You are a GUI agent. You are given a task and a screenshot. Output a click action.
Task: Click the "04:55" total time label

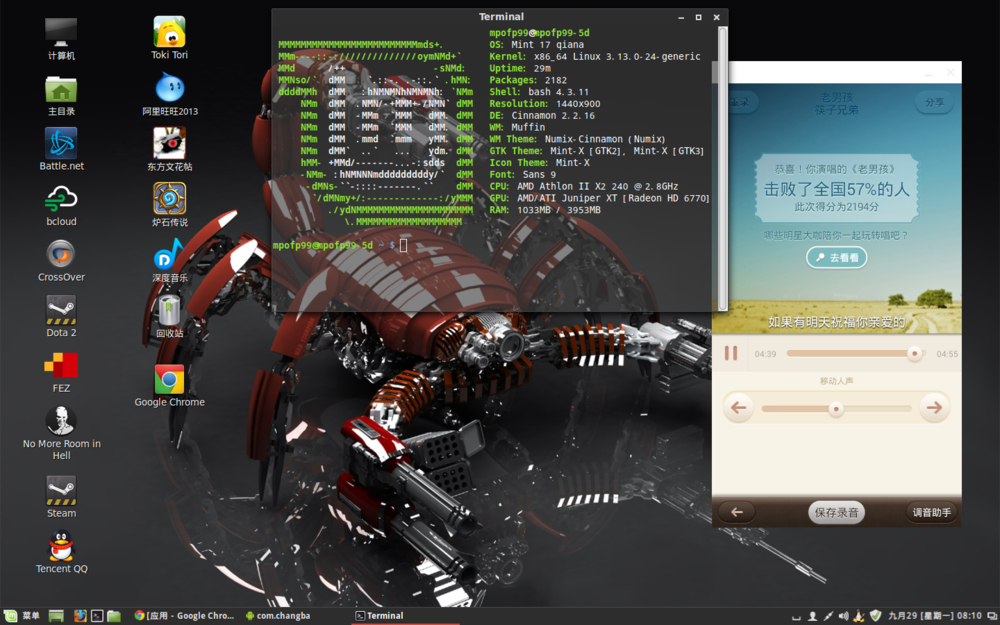click(x=947, y=354)
